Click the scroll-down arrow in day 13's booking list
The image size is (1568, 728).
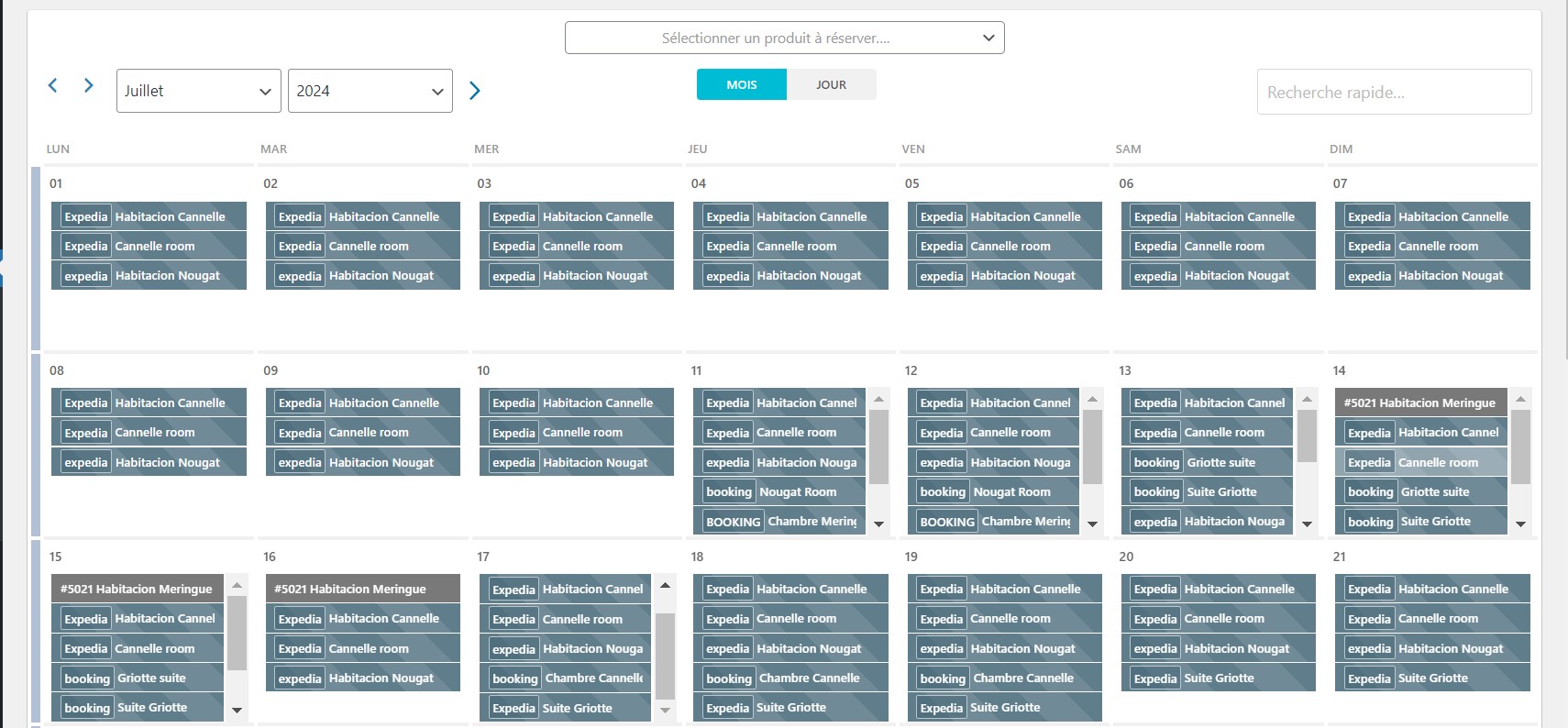click(1307, 524)
